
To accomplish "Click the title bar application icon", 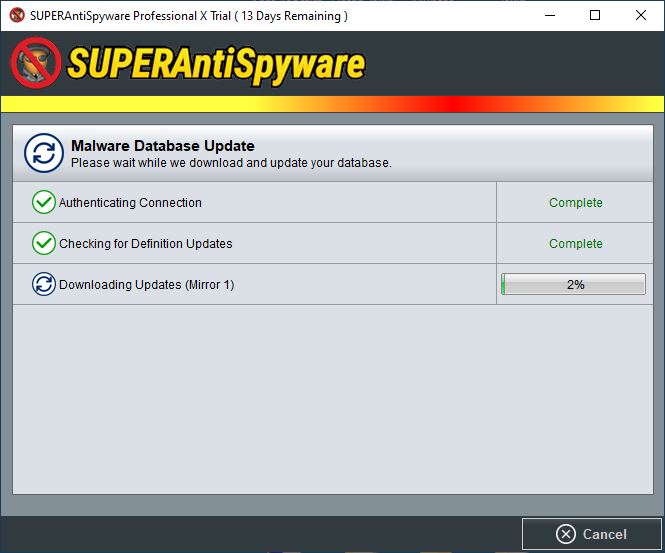I will (17, 15).
